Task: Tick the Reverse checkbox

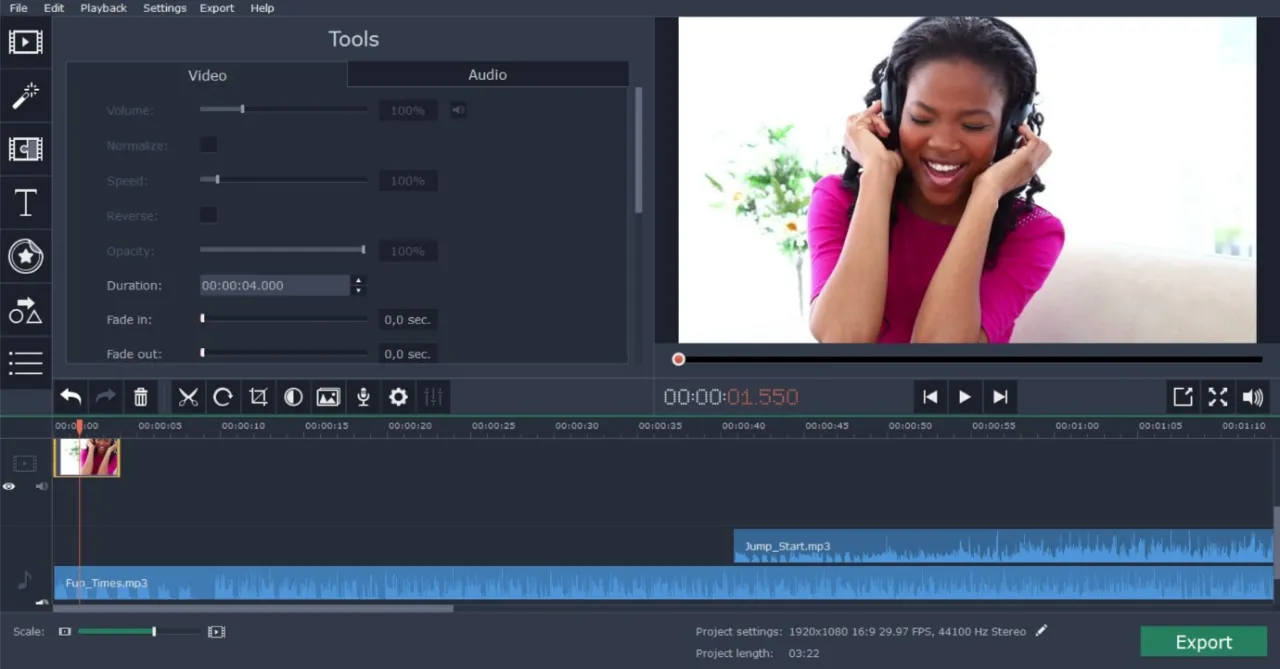Action: pos(208,215)
